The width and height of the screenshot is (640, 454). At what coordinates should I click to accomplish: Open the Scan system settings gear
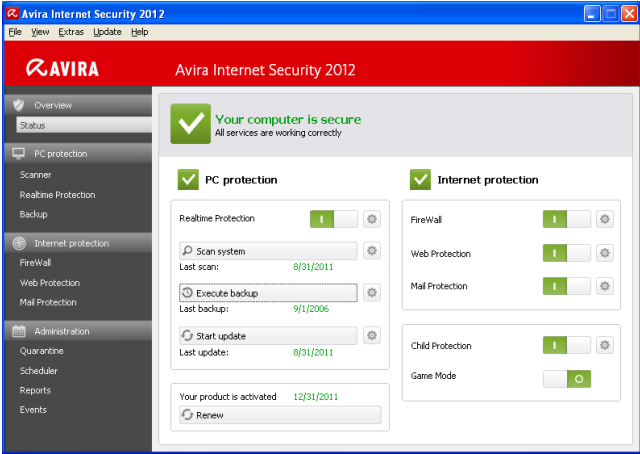[371, 250]
